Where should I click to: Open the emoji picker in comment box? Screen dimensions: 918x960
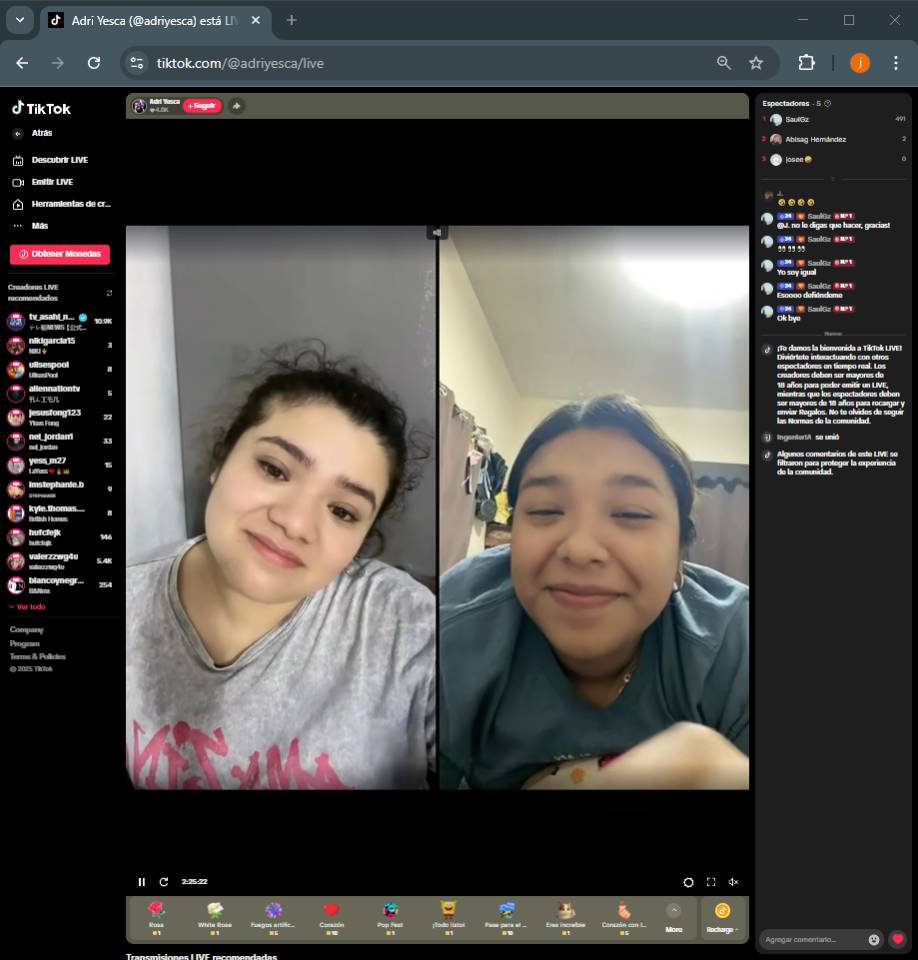point(874,939)
